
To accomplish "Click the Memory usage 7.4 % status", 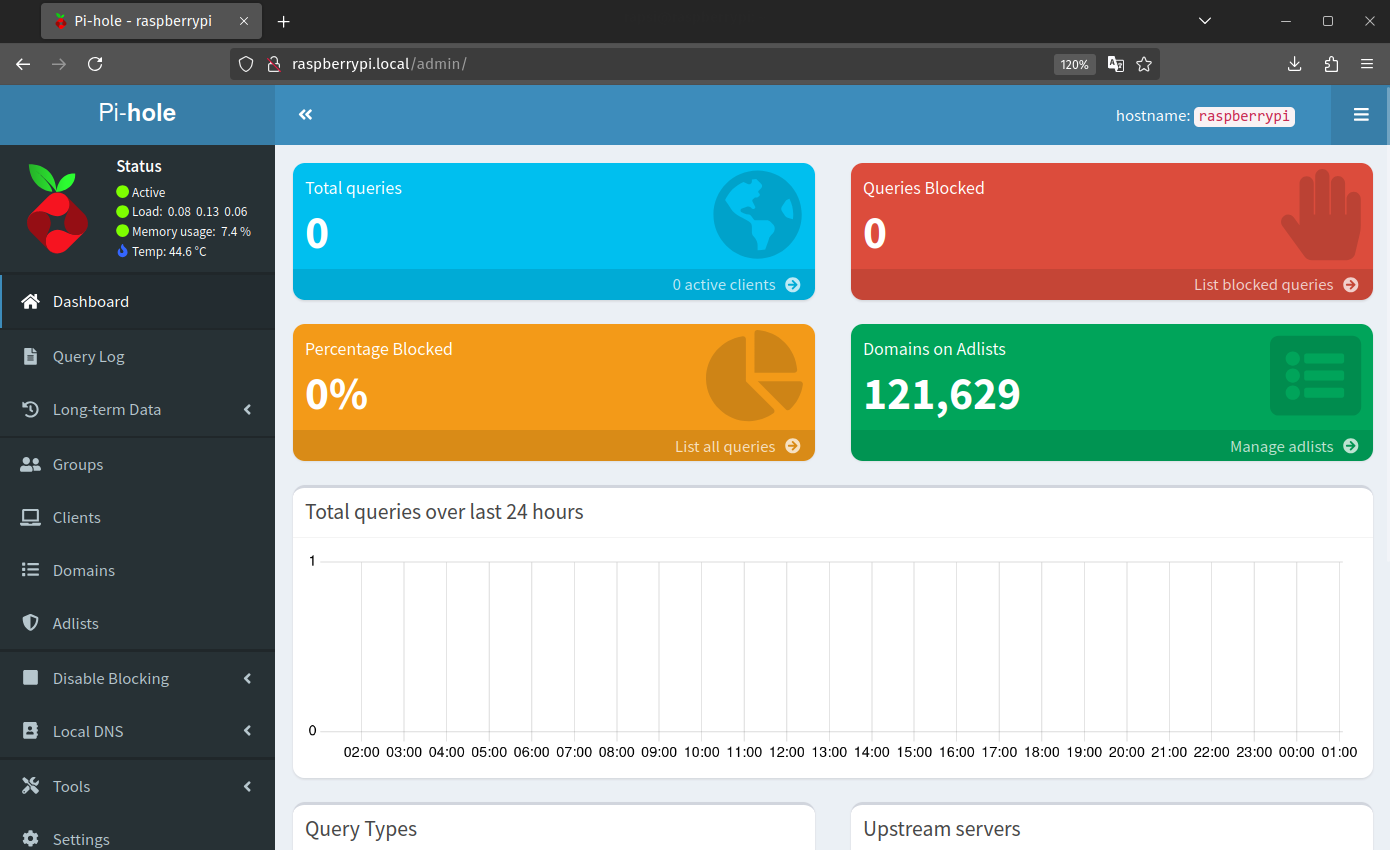I will (x=191, y=231).
